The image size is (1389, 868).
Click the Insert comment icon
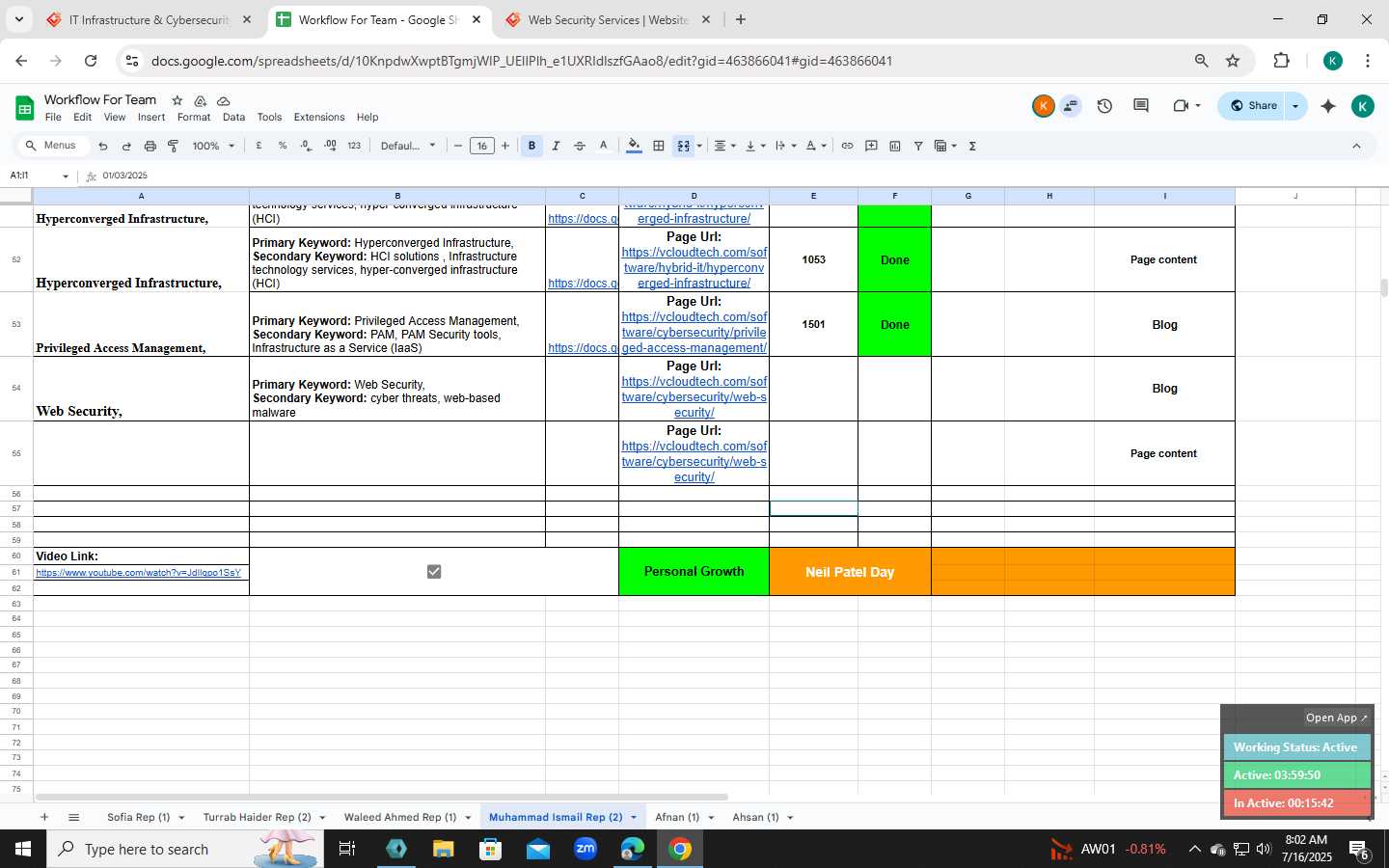click(x=871, y=146)
